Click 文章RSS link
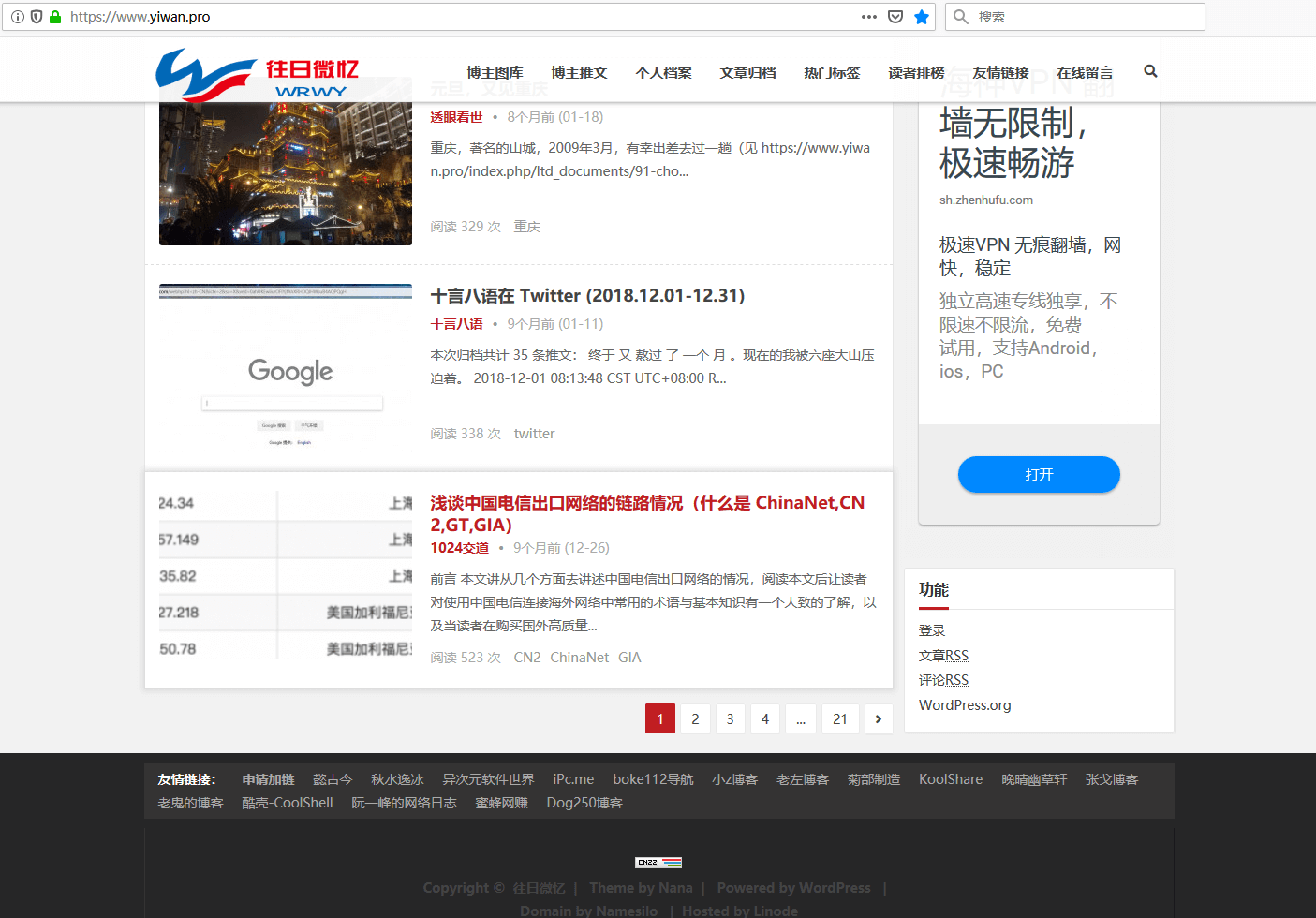 pyautogui.click(x=943, y=656)
